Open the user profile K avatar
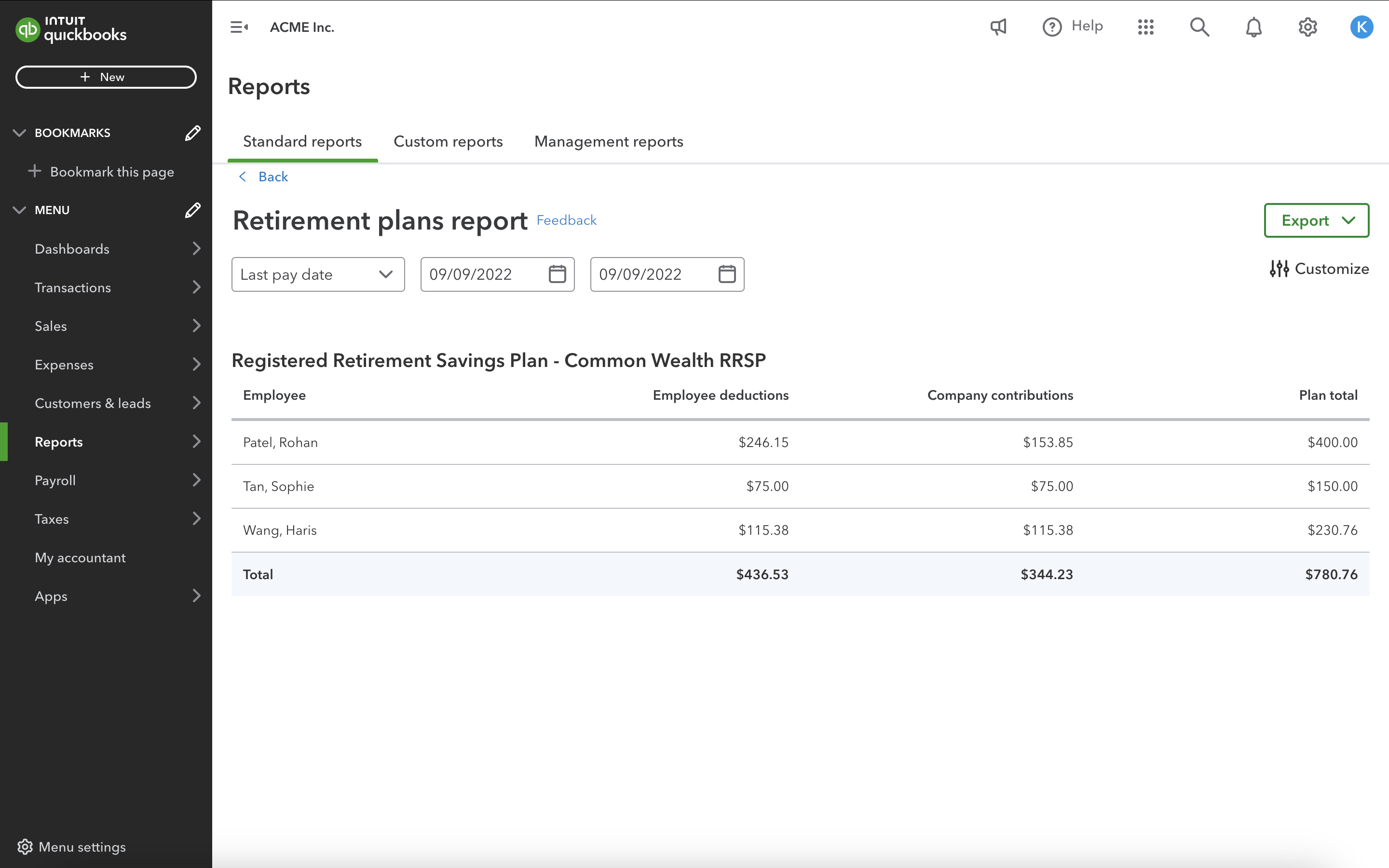This screenshot has width=1389, height=868. pos(1362,27)
